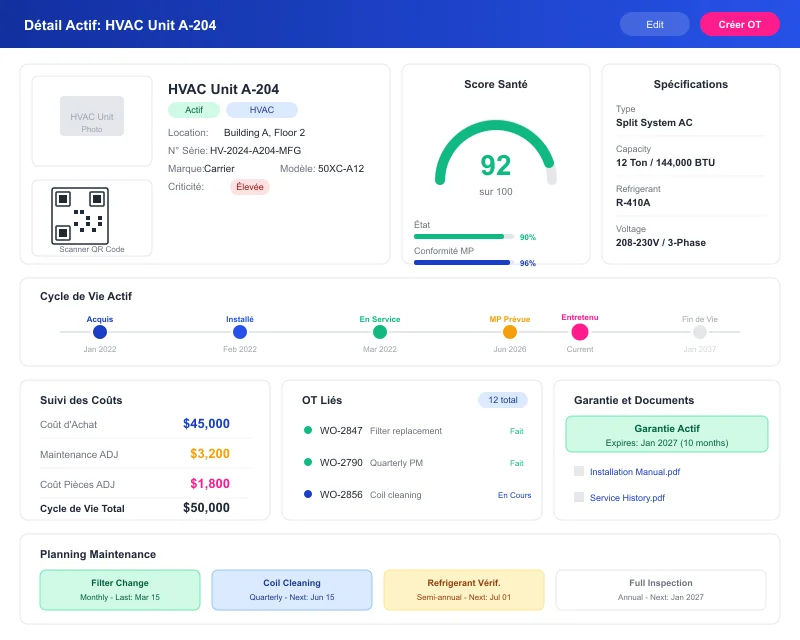Click the Élevée criticality badge
Viewport: 800px width, 640px height.
(249, 186)
